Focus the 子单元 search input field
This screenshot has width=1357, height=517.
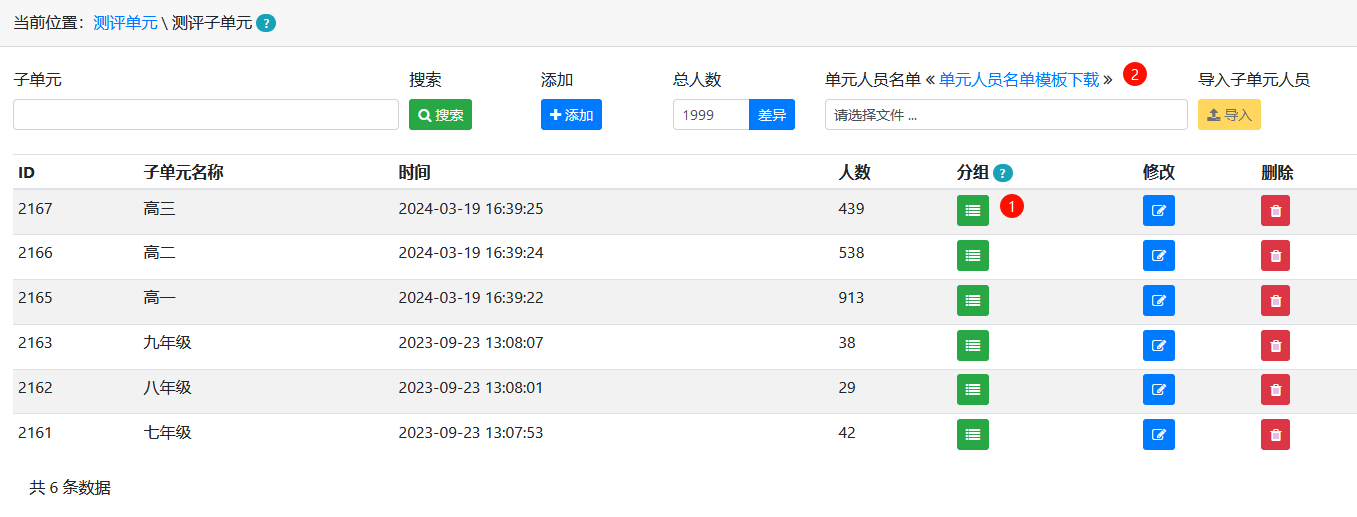206,115
